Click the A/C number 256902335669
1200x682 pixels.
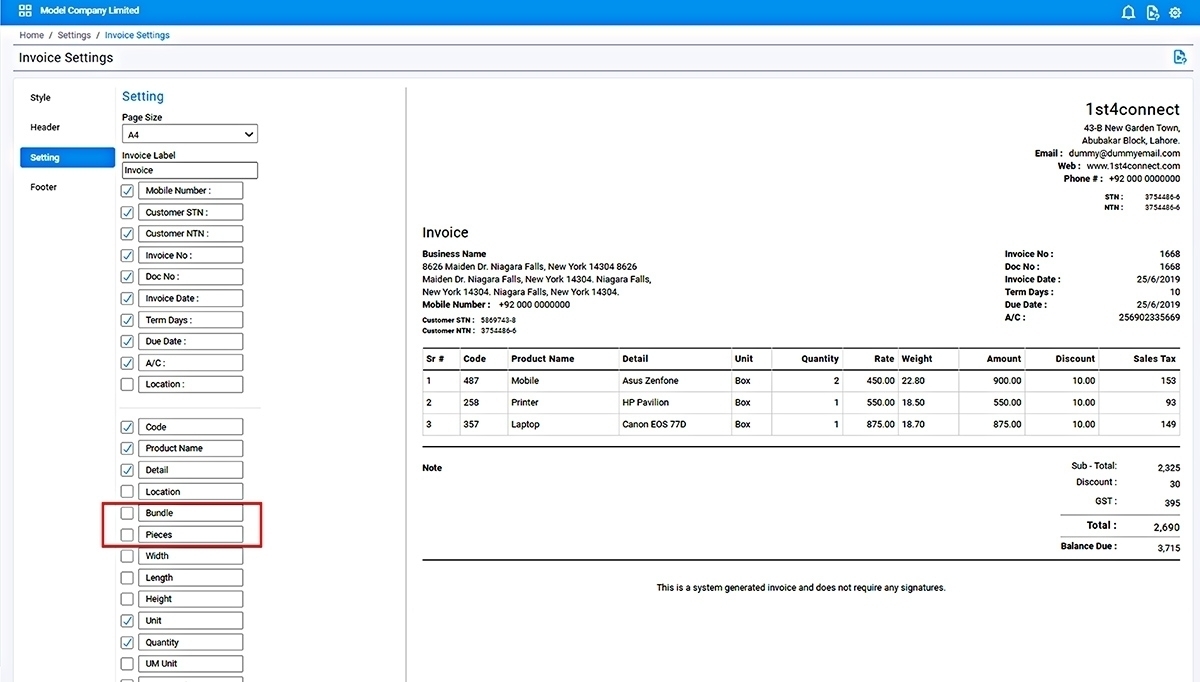point(1150,317)
